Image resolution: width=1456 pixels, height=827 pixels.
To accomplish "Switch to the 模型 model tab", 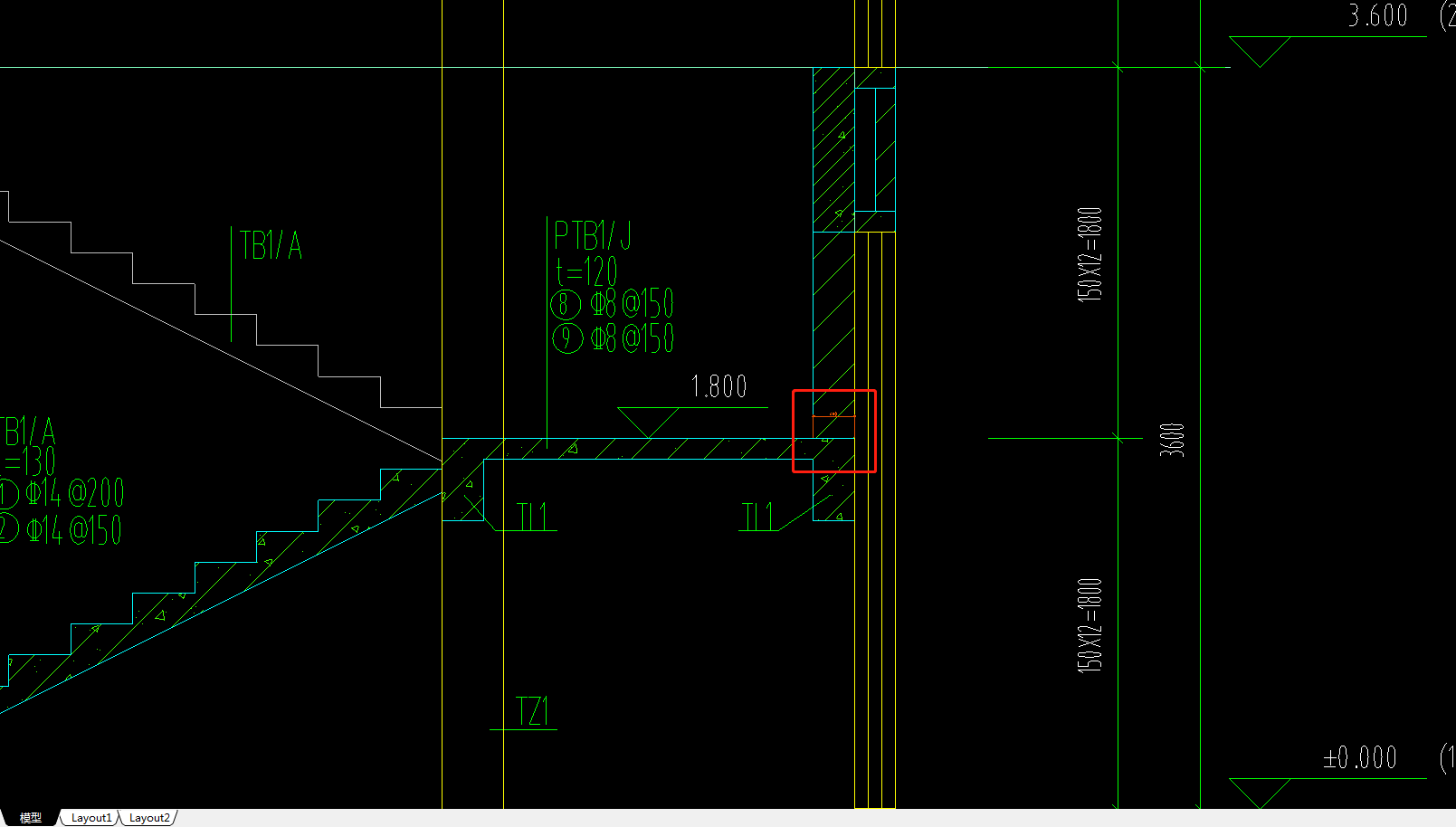I will click(x=31, y=818).
